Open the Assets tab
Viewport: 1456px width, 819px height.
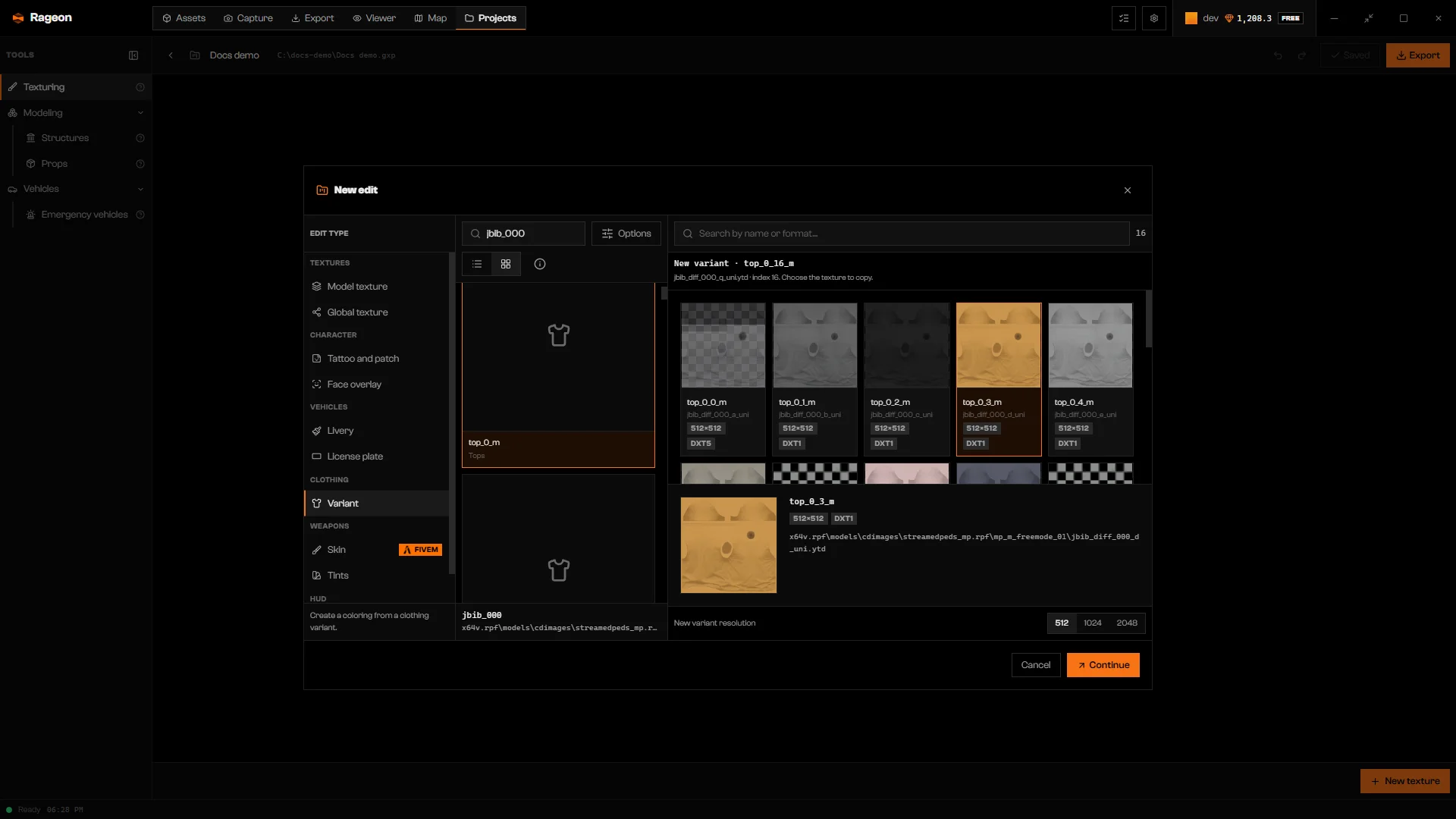[184, 18]
